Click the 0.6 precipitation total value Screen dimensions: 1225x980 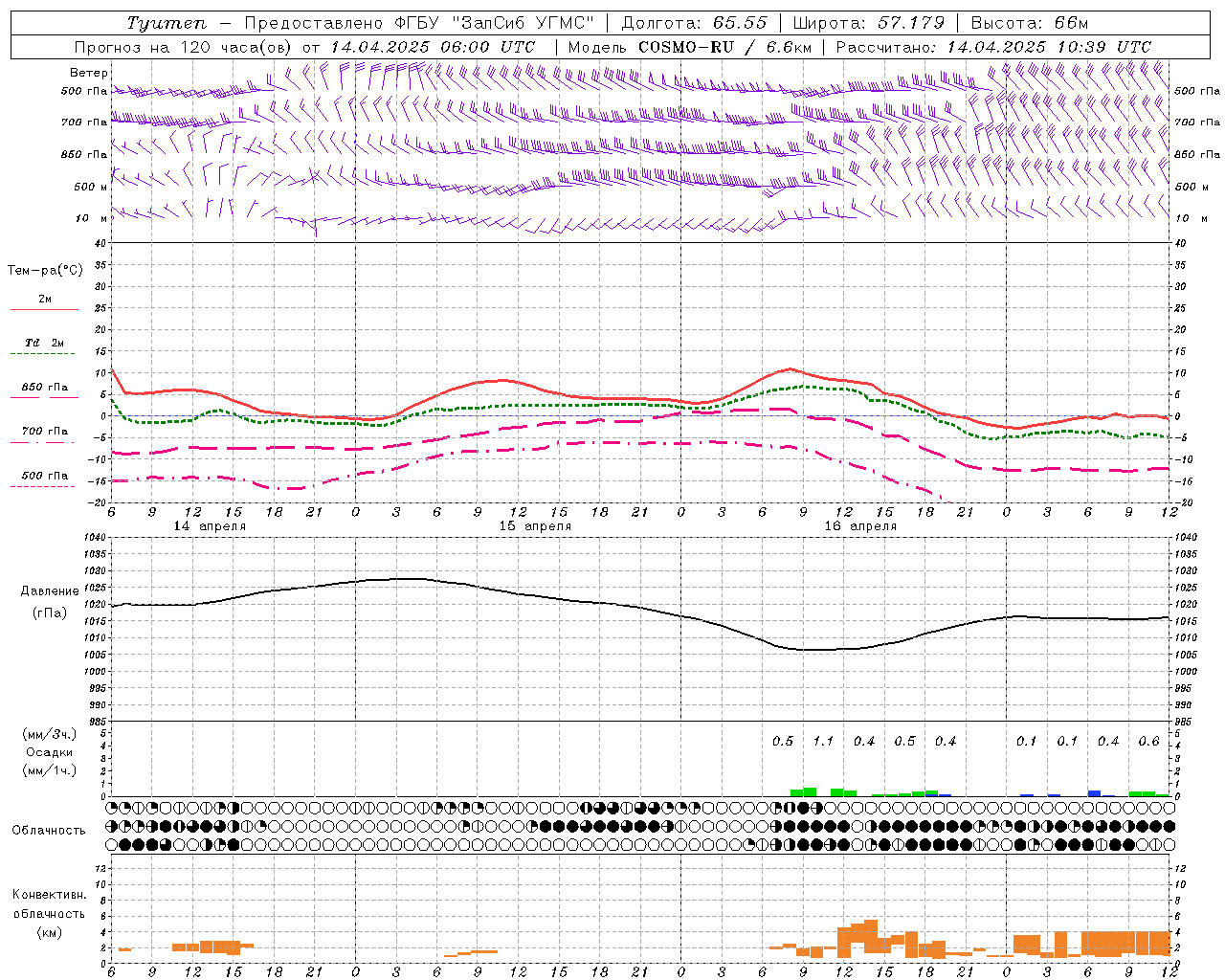tap(1148, 742)
